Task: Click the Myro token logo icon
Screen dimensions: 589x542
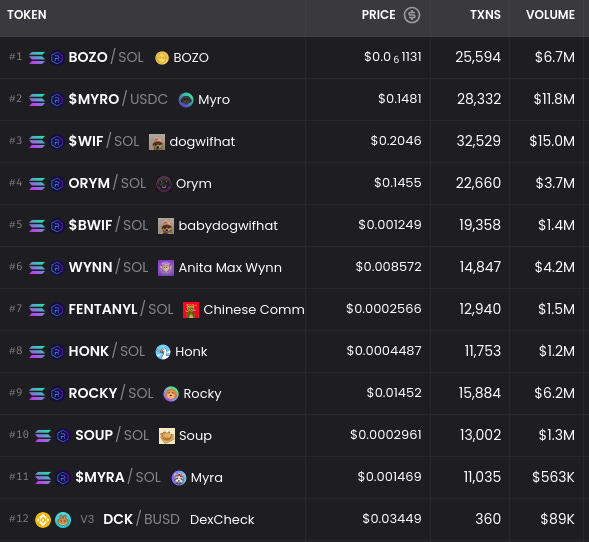Action: 186,100
